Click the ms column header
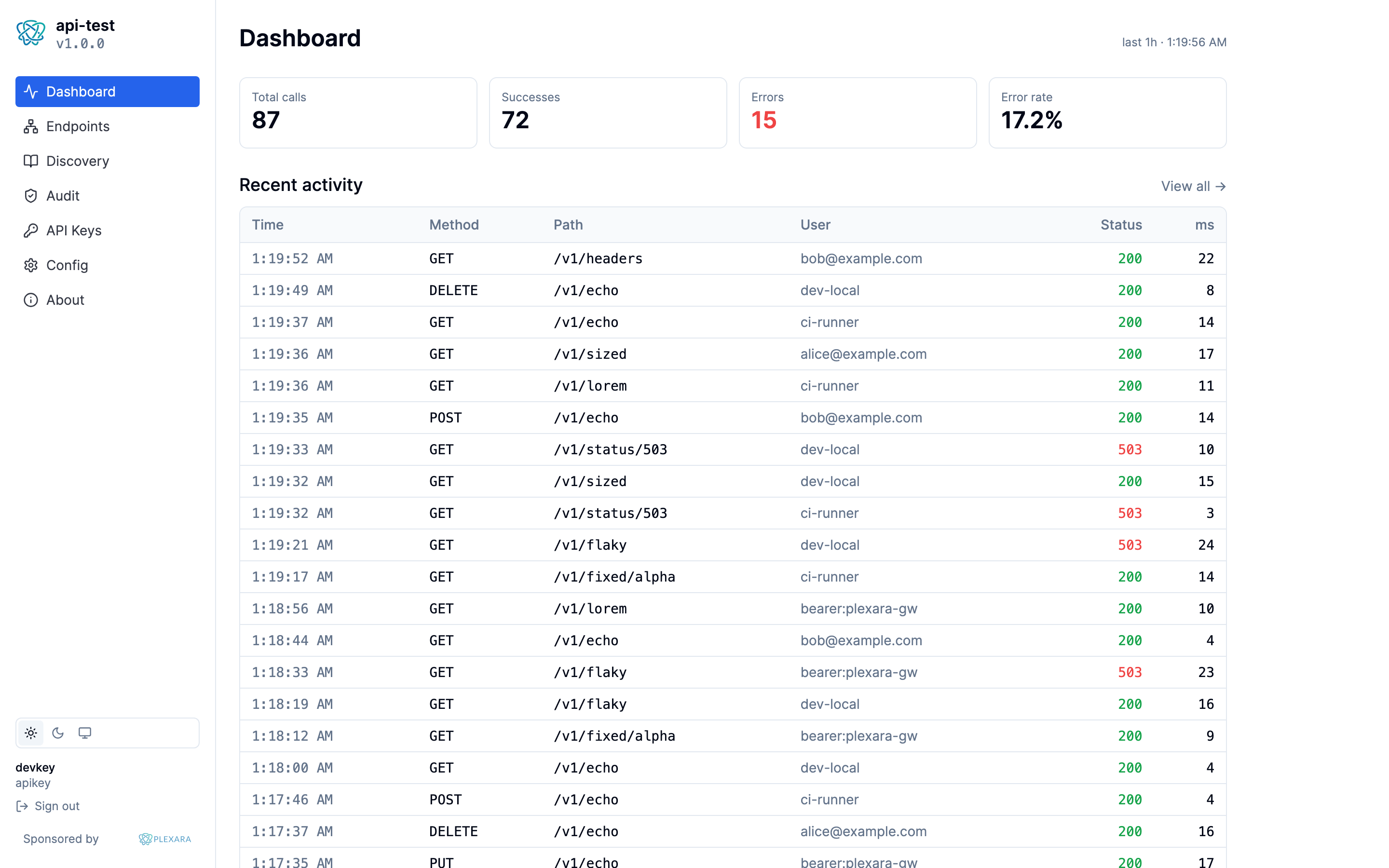 [1204, 224]
